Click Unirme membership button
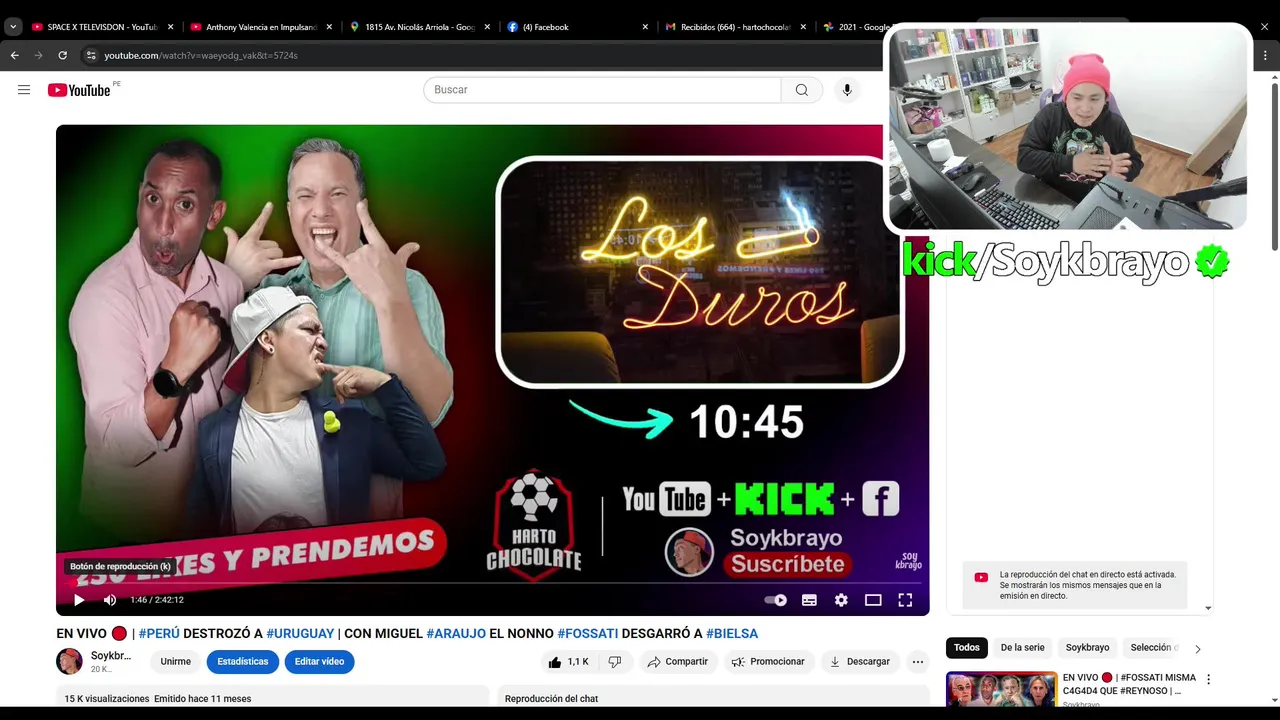The width and height of the screenshot is (1280, 720). [175, 662]
